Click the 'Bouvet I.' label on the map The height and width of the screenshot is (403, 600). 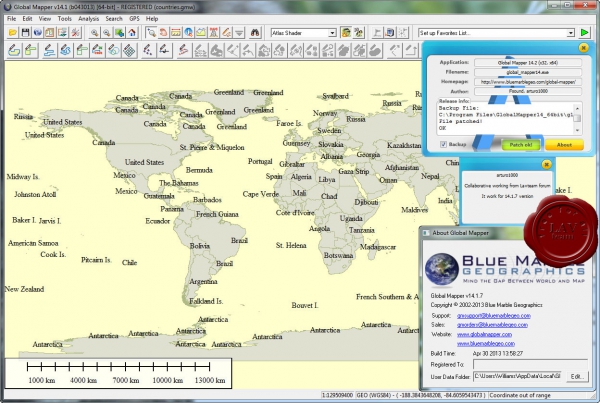tap(305, 305)
